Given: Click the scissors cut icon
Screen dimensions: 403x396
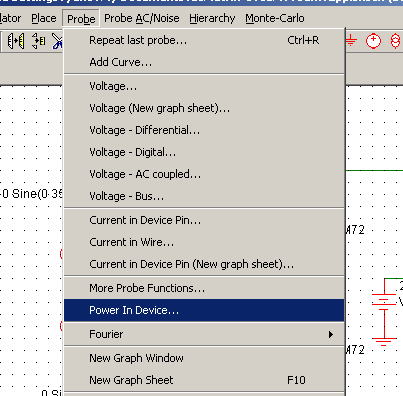Looking at the screenshot, I should (57, 42).
